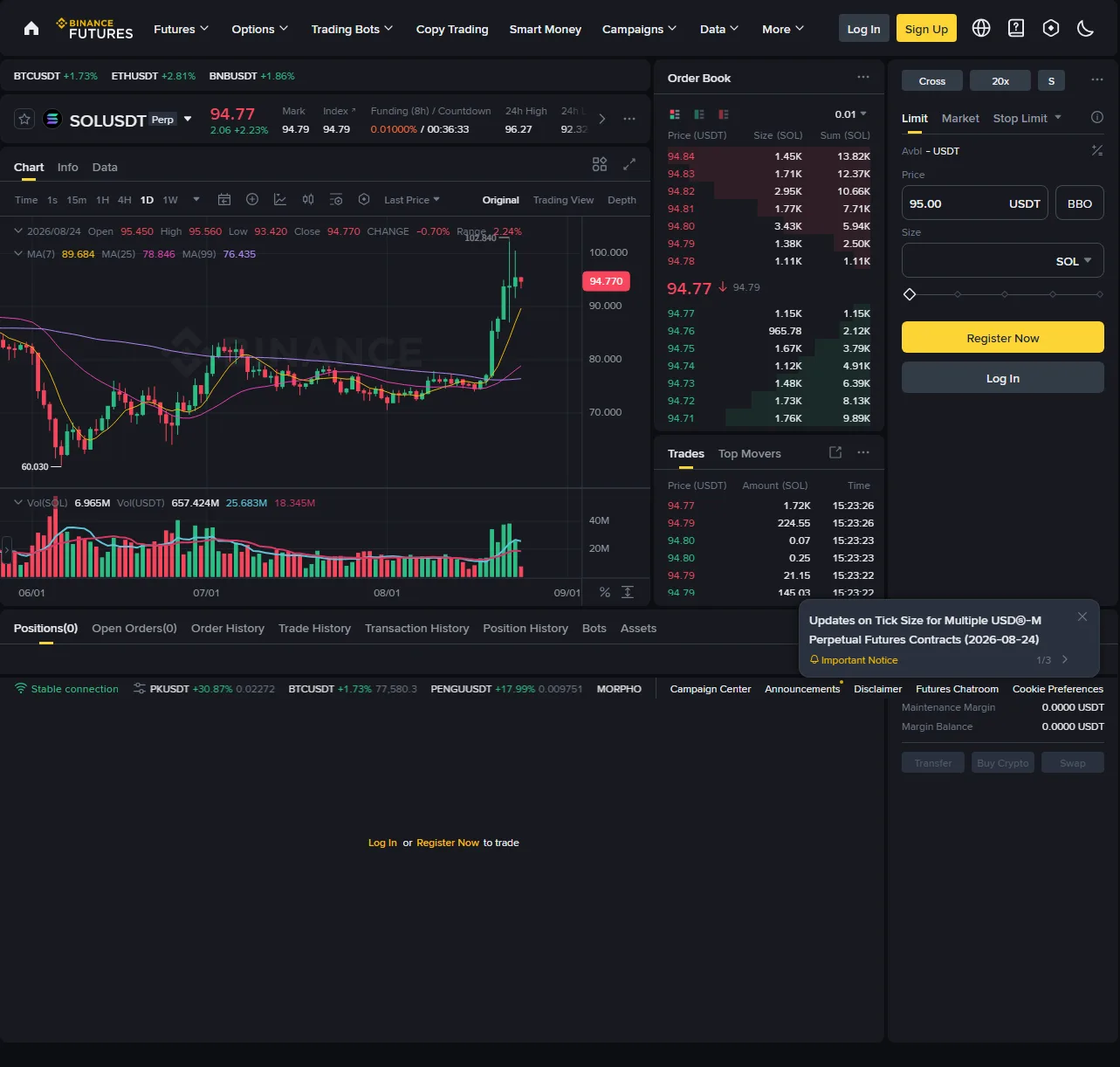Toggle percent scale on the chart
The height and width of the screenshot is (1067, 1120).
point(605,592)
